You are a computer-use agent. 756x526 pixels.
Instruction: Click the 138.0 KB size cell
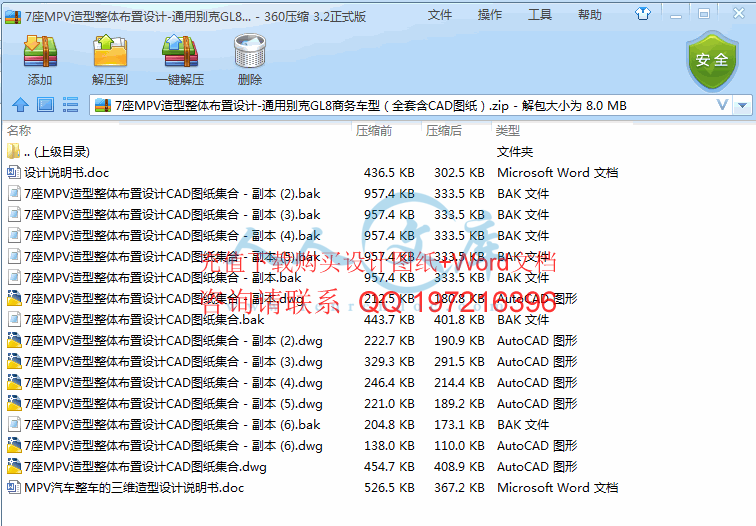tap(389, 445)
